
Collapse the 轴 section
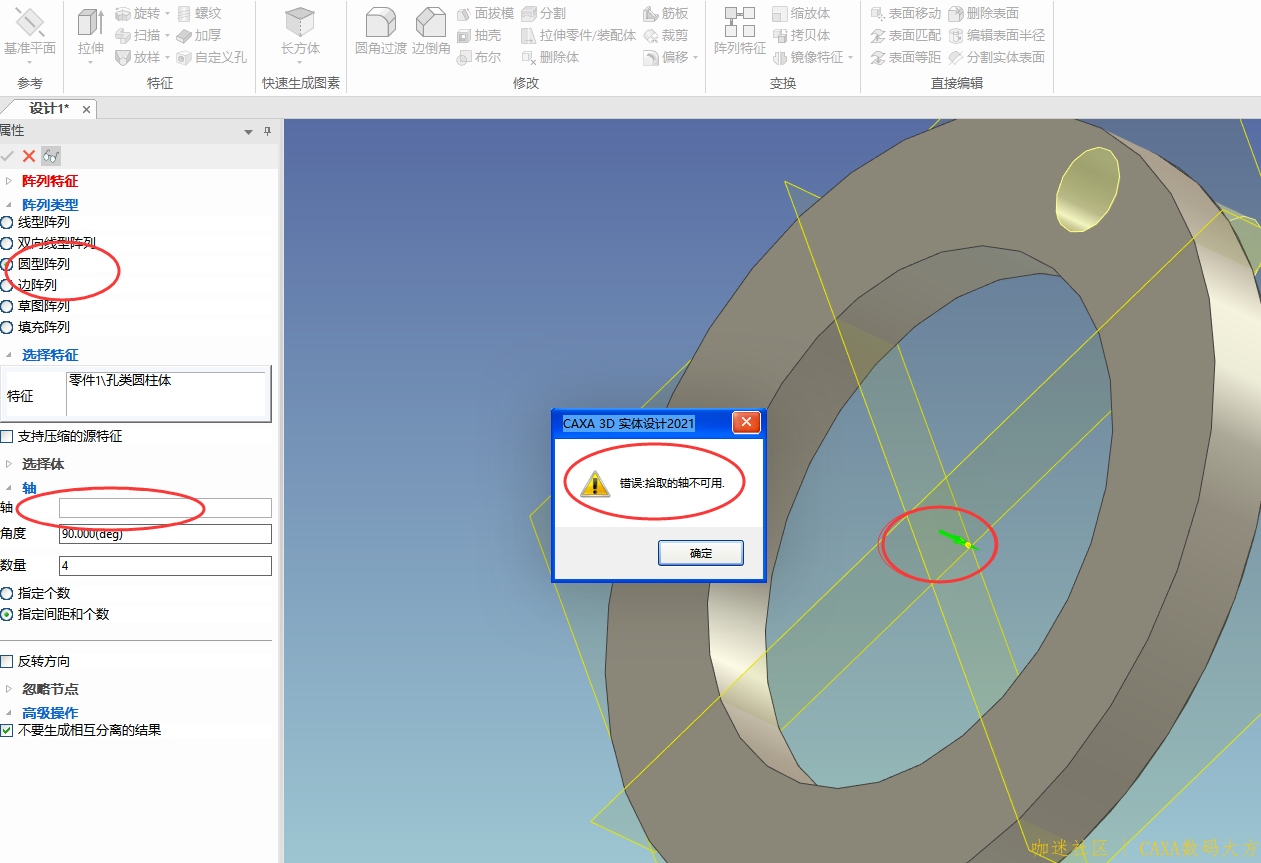click(10, 488)
